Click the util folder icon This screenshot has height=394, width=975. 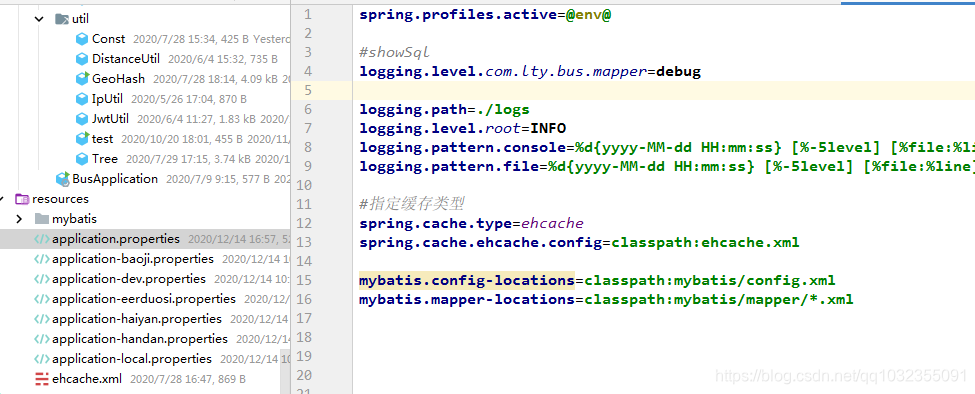pos(62,19)
